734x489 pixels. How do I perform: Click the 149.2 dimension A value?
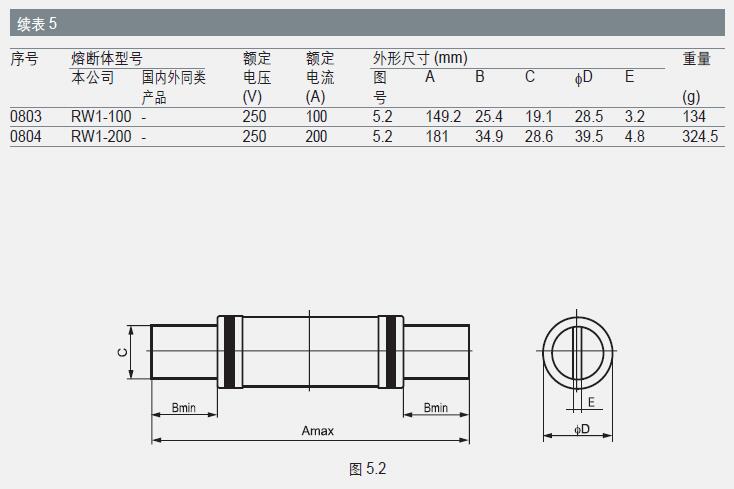tap(443, 117)
